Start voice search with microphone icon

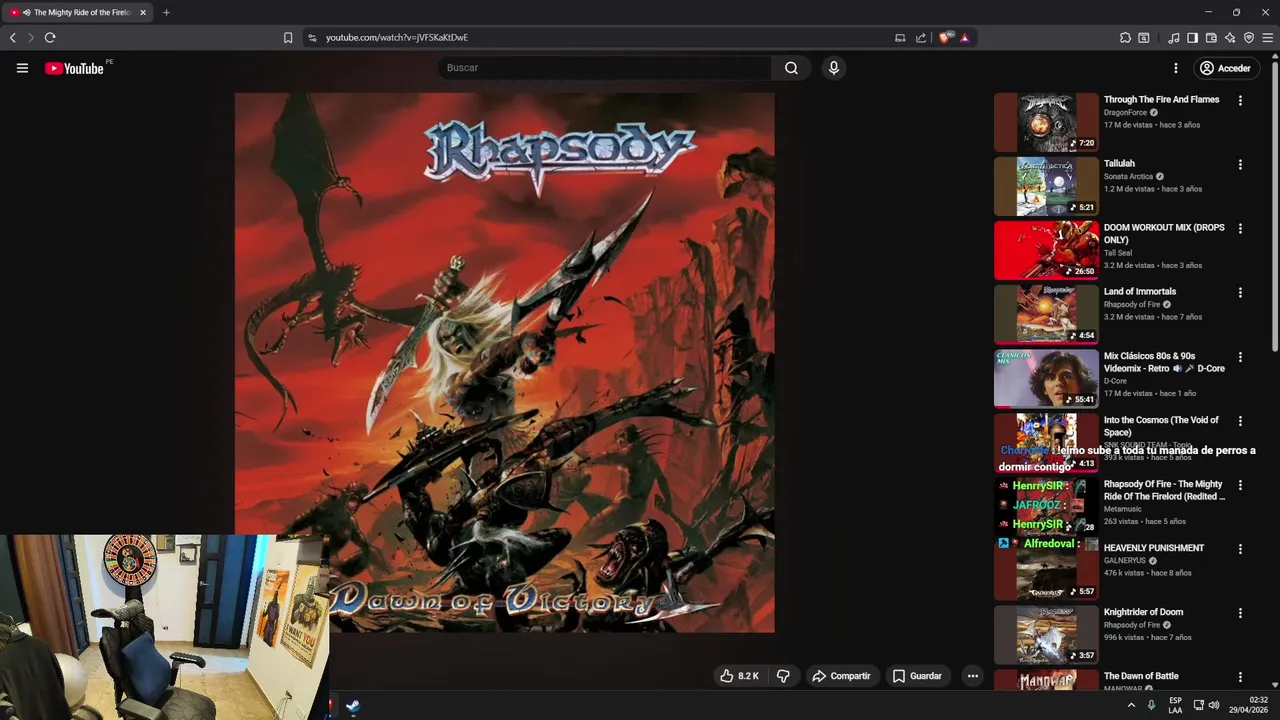[834, 68]
